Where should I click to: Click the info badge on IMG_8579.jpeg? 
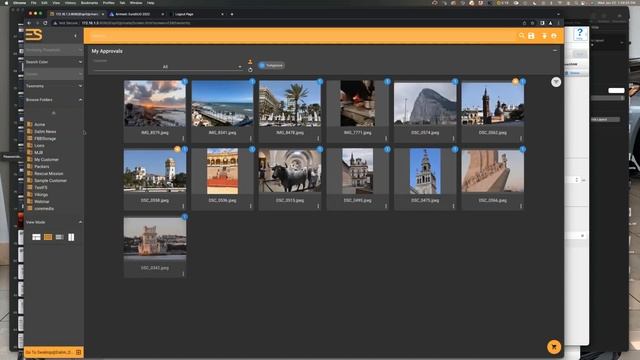(x=184, y=82)
